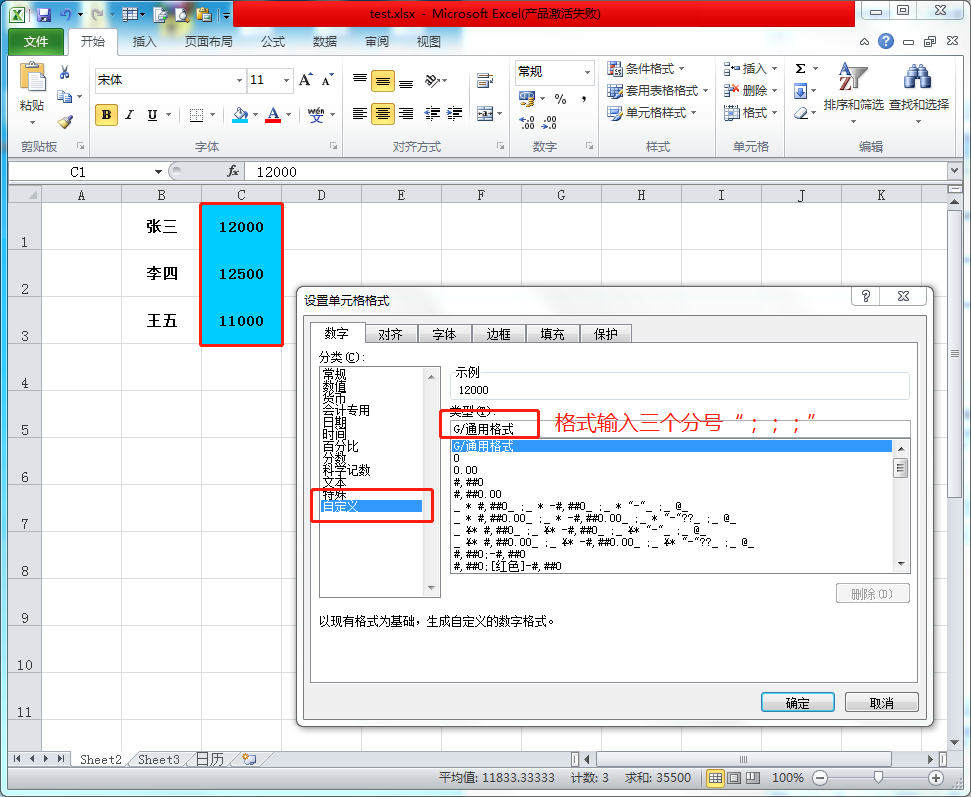This screenshot has width=971, height=797.
Task: Switch to the 填充 tab in dialog
Action: coord(552,334)
